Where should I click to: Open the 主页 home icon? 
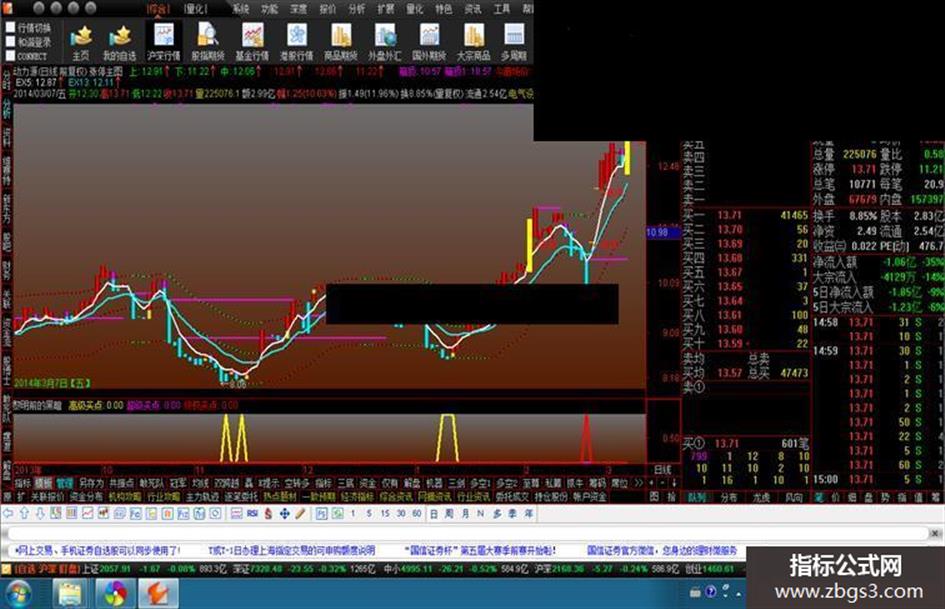pyautogui.click(x=81, y=42)
